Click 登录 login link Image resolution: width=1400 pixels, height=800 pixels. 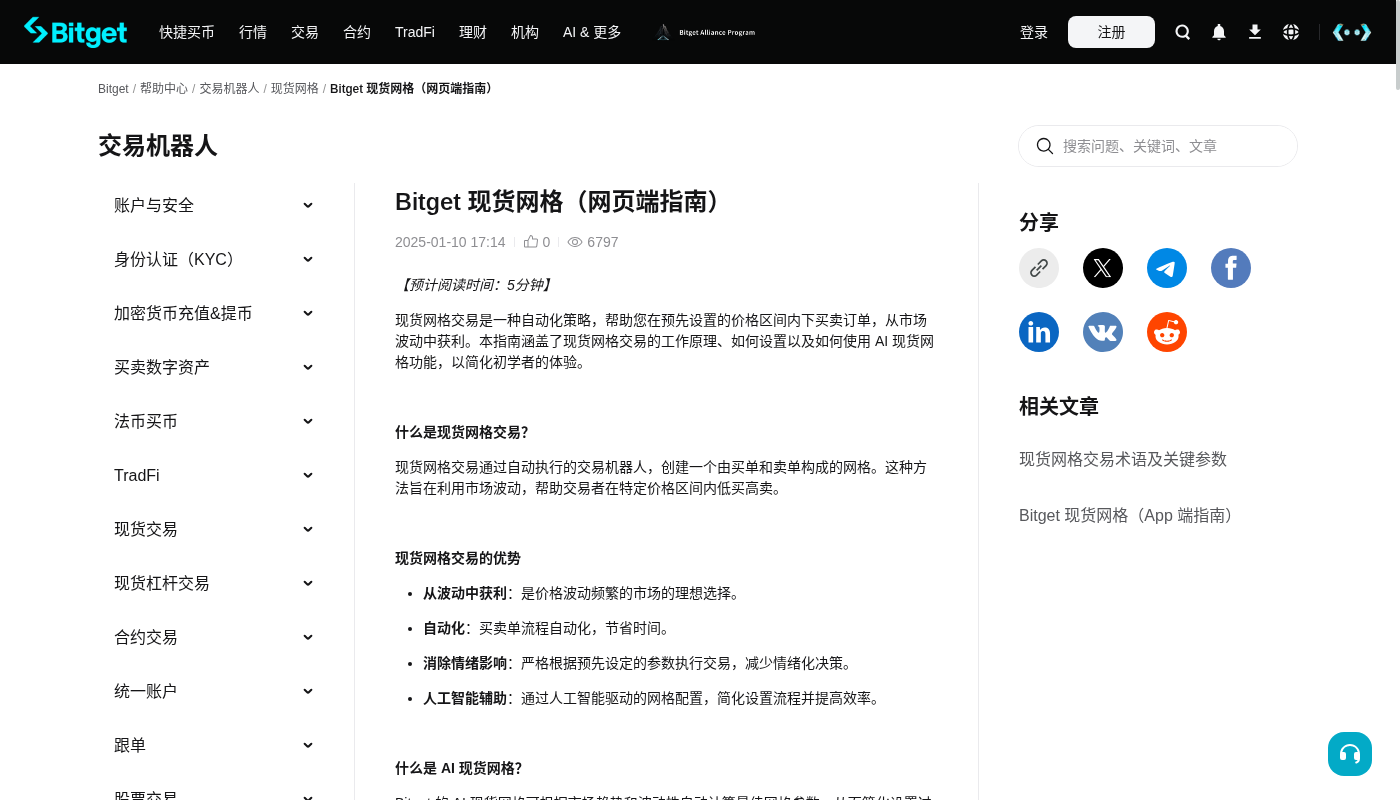[x=1034, y=32]
